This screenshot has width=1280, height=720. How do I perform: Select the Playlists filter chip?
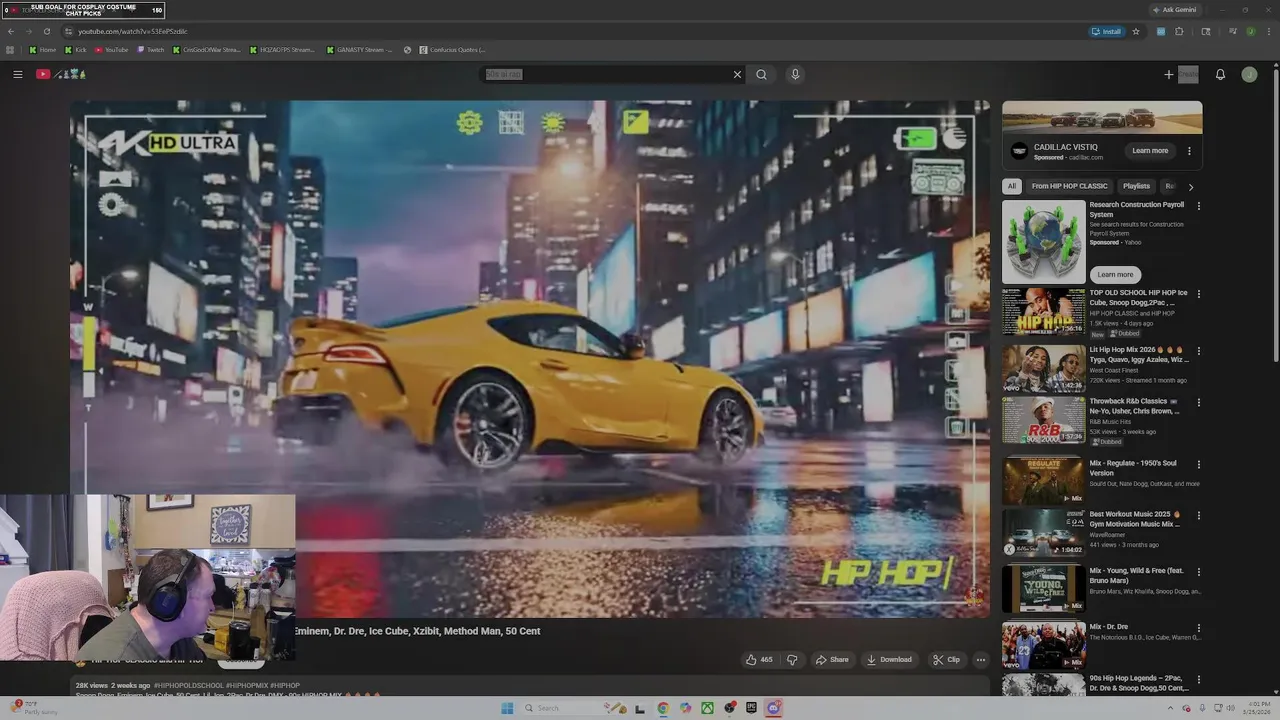[1136, 186]
